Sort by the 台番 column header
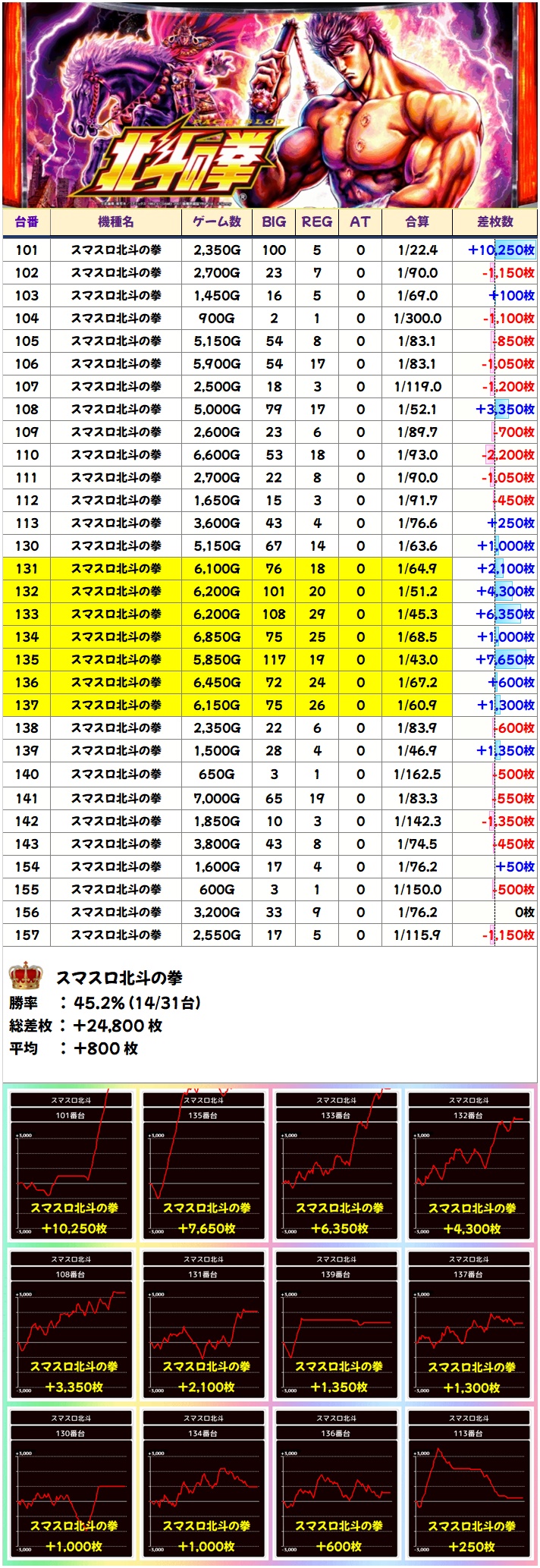Screen dimensions: 540x1568 click(27, 222)
